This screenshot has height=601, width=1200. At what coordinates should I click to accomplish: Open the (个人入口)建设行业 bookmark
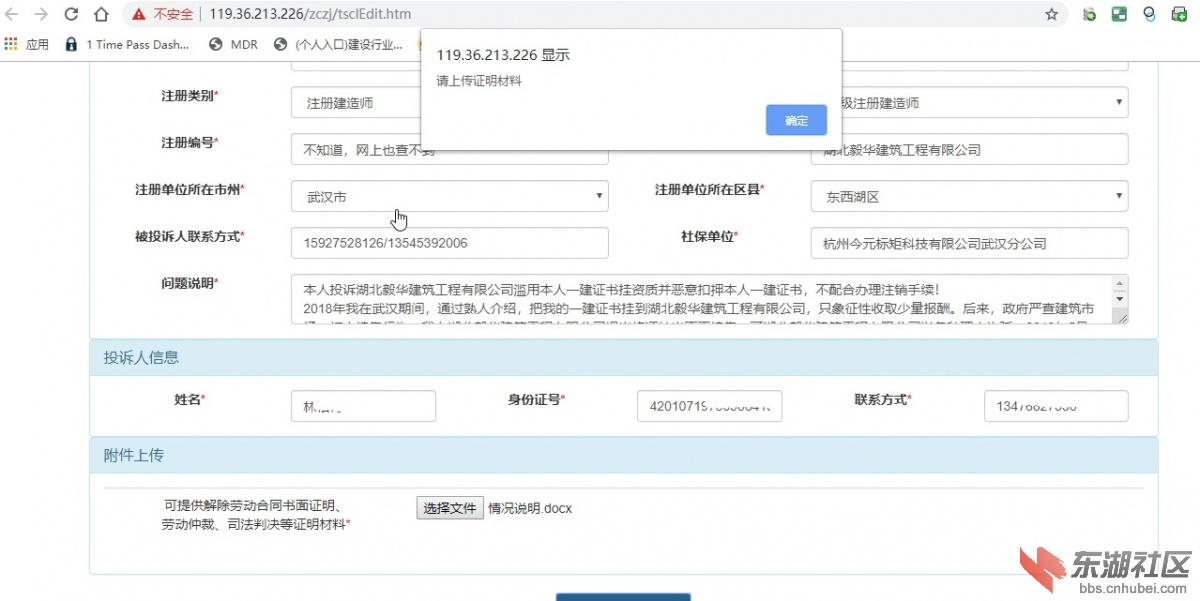339,44
